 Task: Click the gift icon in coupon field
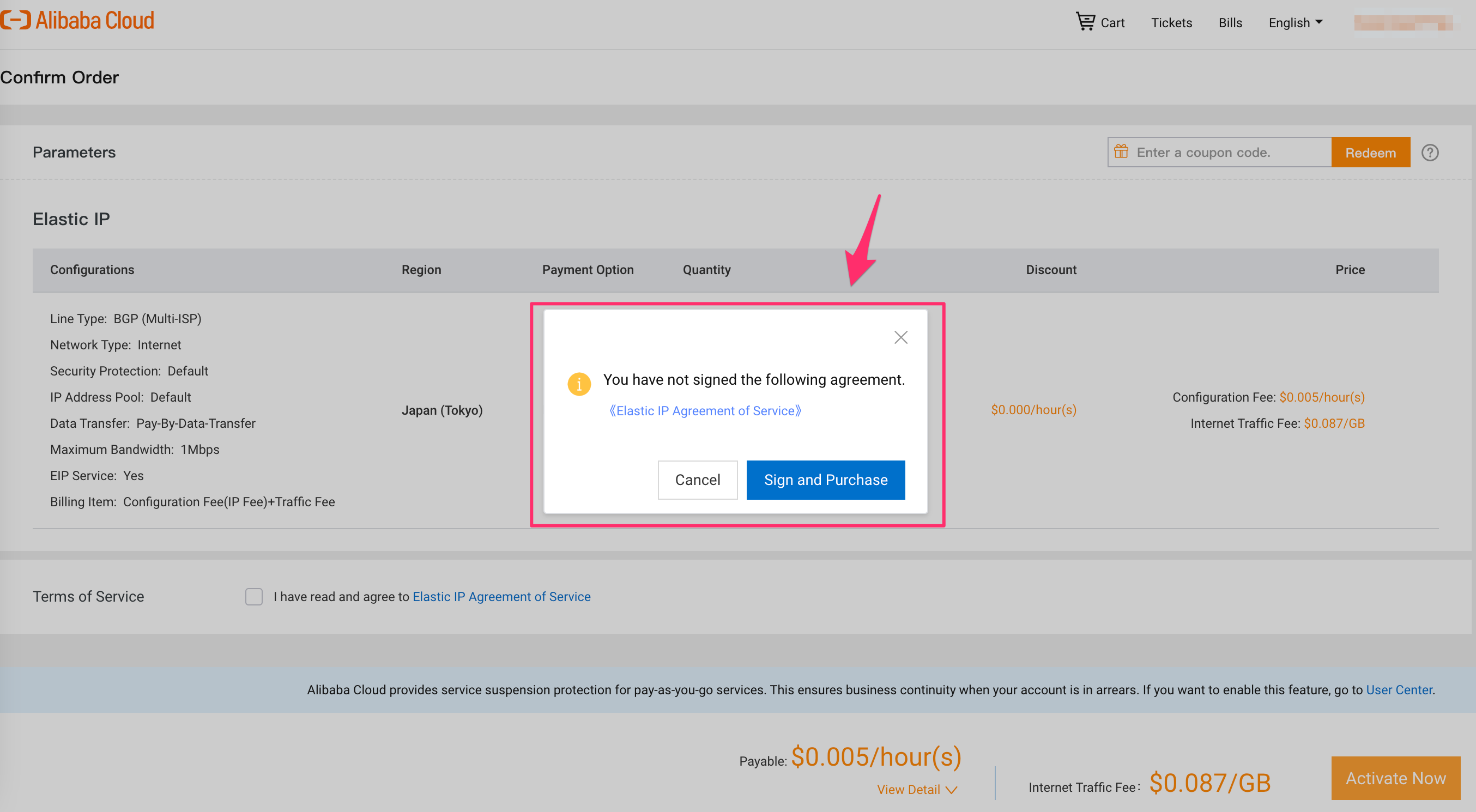[x=1121, y=152]
